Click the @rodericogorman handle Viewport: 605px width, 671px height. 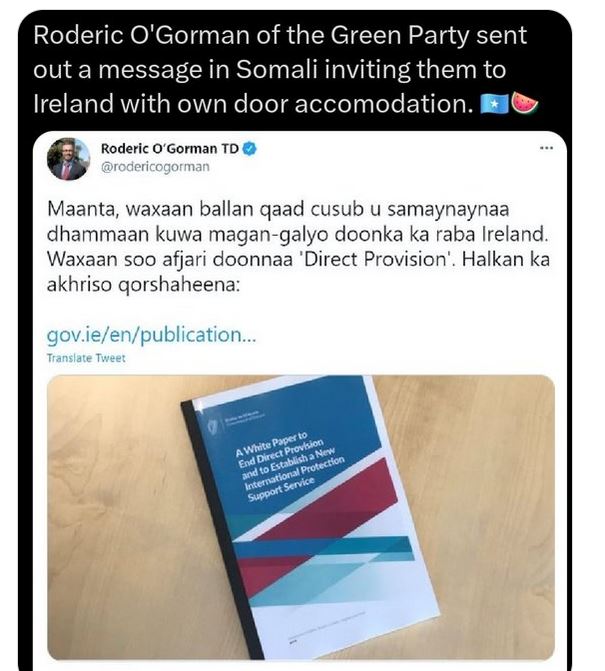click(x=155, y=166)
